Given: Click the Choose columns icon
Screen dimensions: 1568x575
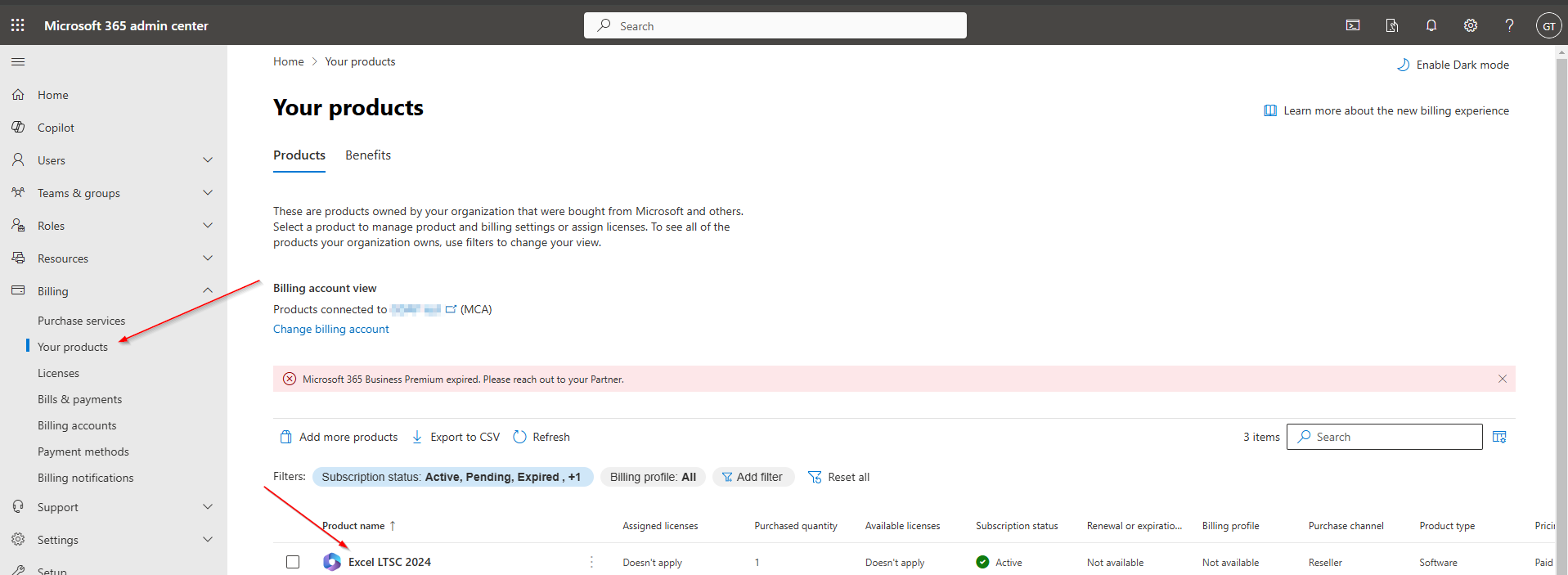Looking at the screenshot, I should pyautogui.click(x=1499, y=437).
